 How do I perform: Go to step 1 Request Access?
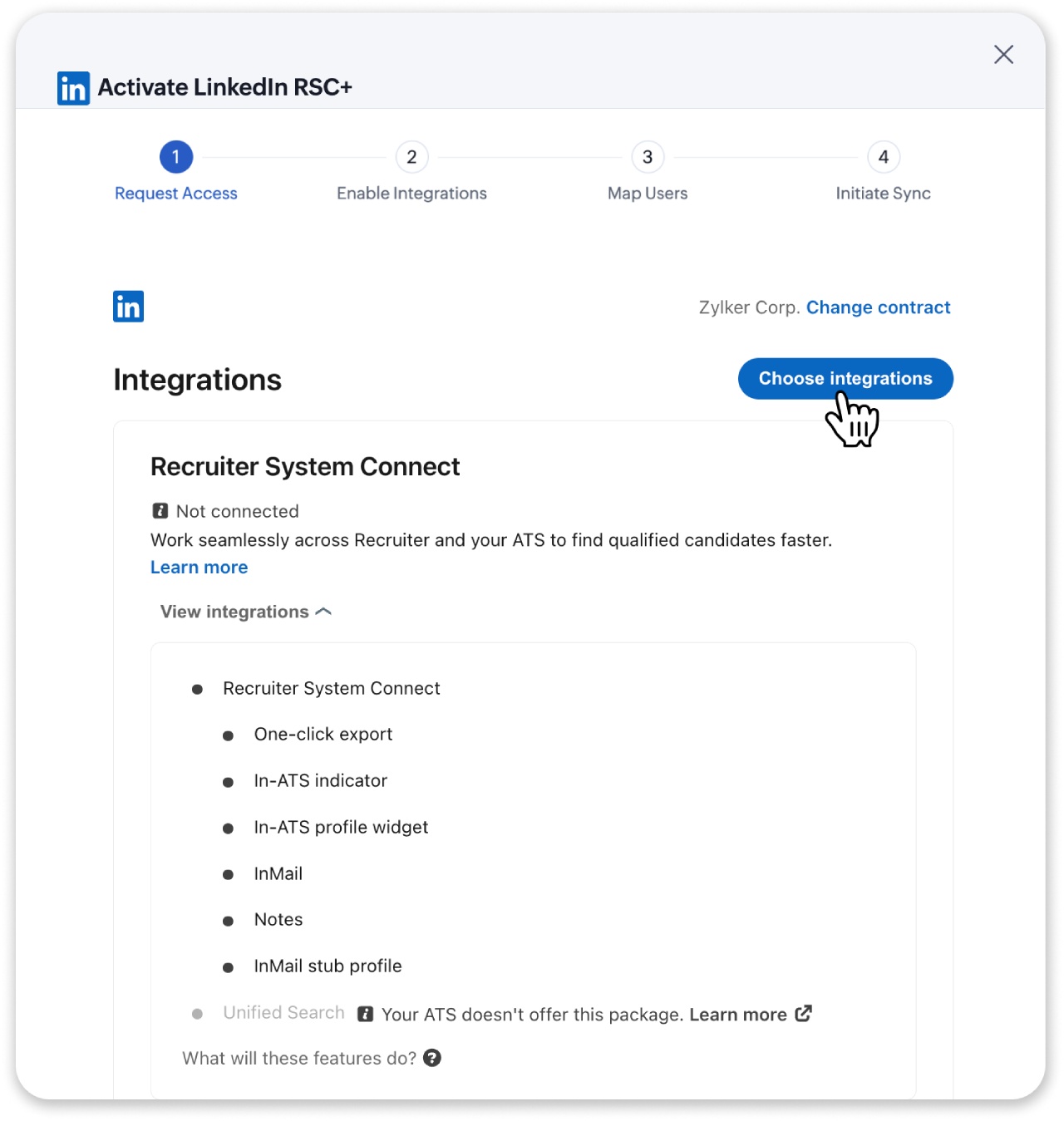tap(176, 157)
